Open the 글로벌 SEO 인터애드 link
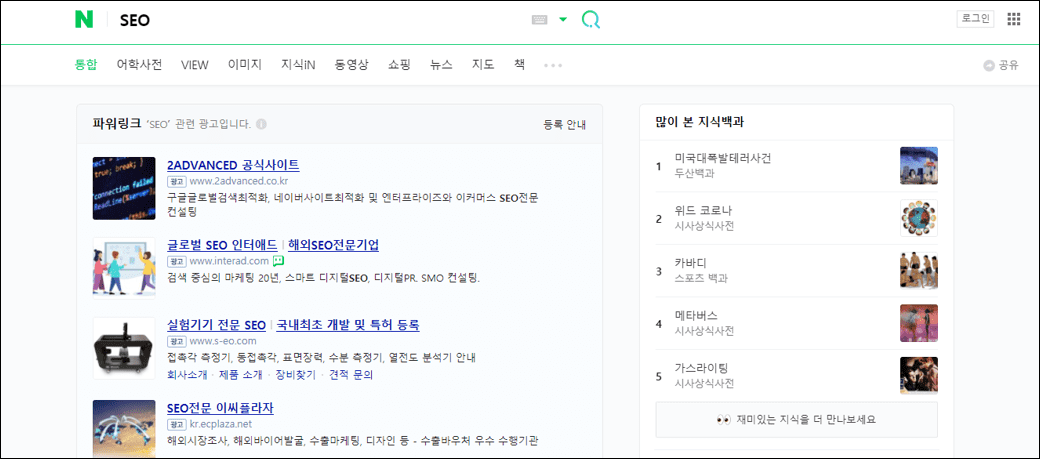Image resolution: width=1040 pixels, height=459 pixels. tap(222, 245)
